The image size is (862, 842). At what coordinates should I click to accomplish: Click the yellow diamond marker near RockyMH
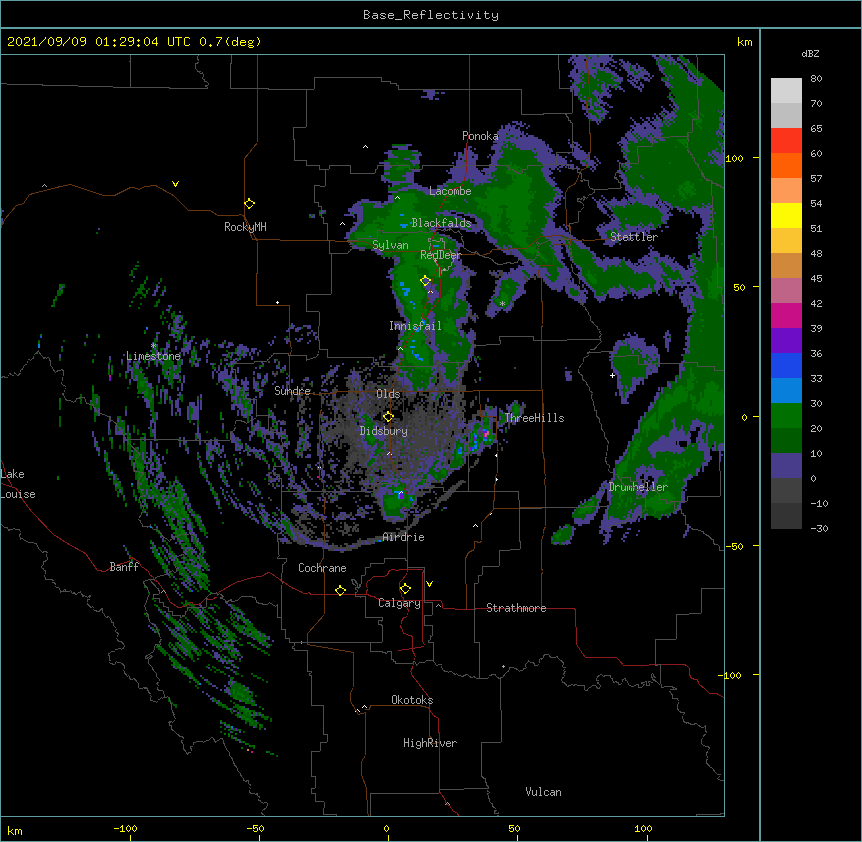click(x=250, y=204)
